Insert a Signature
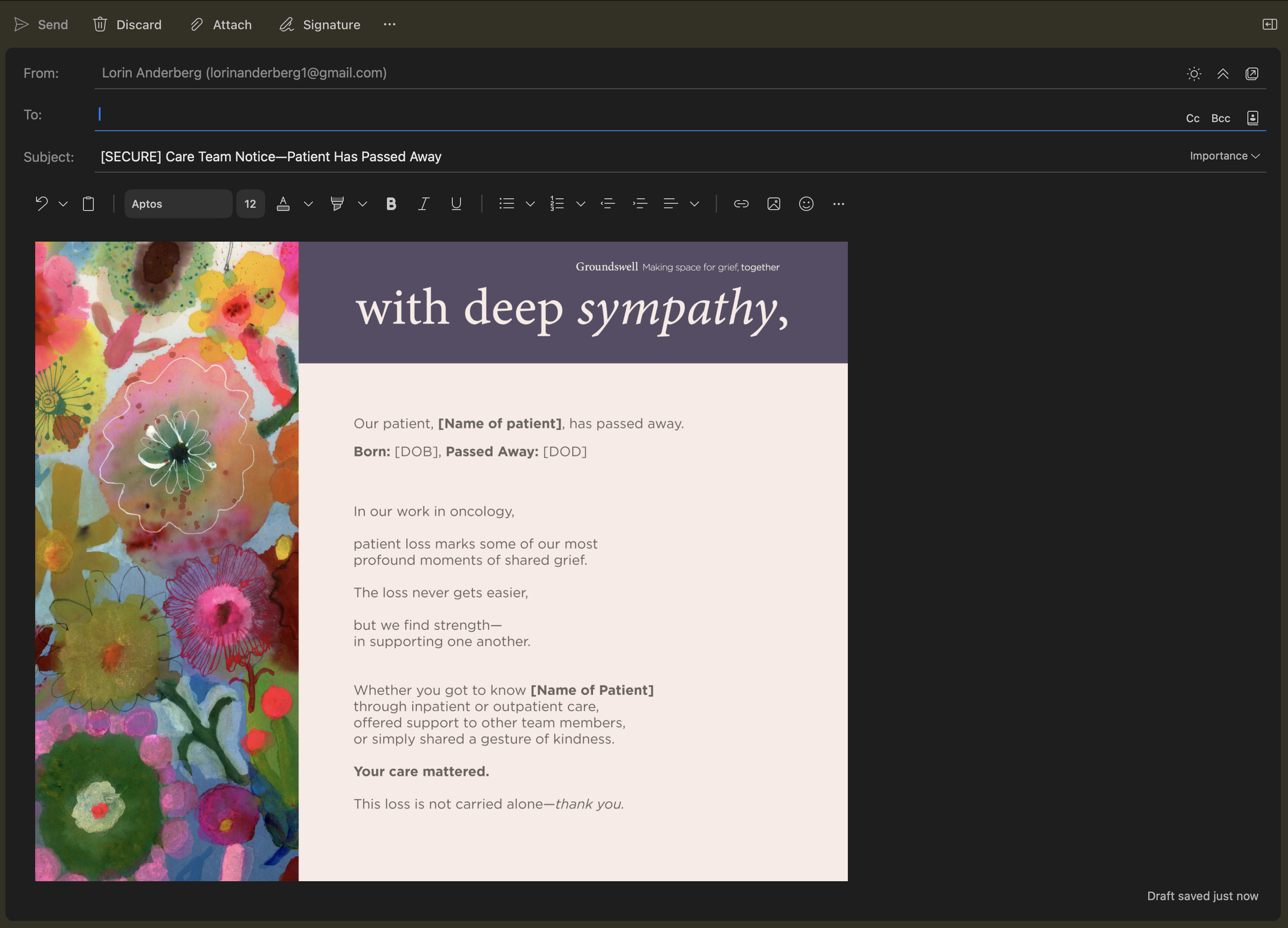1288x928 pixels. coord(320,24)
